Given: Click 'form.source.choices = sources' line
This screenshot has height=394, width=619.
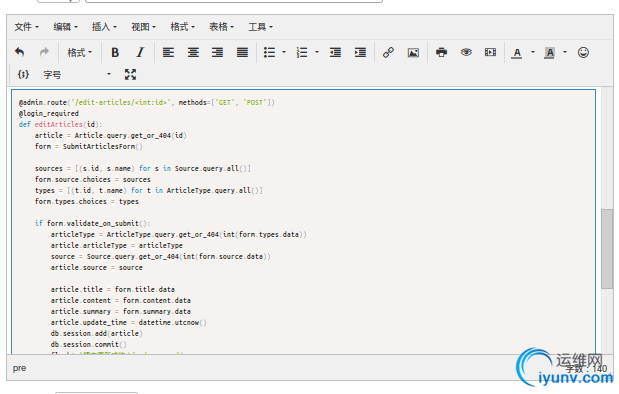Looking at the screenshot, I should click(93, 180).
